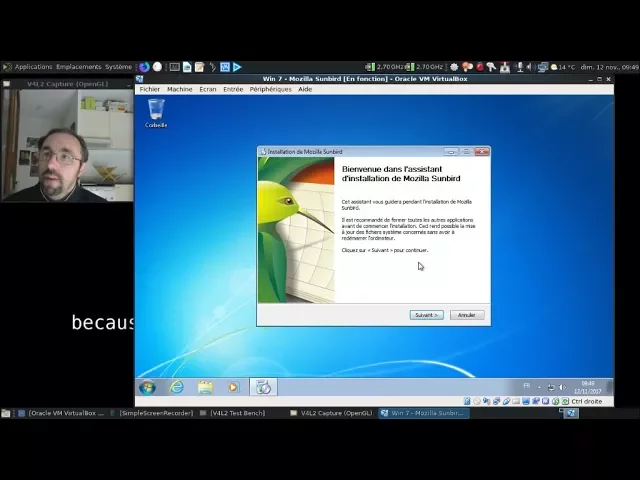Open the Aide menu in VirtualBox
Screen dimensions: 640x480
[305, 89]
